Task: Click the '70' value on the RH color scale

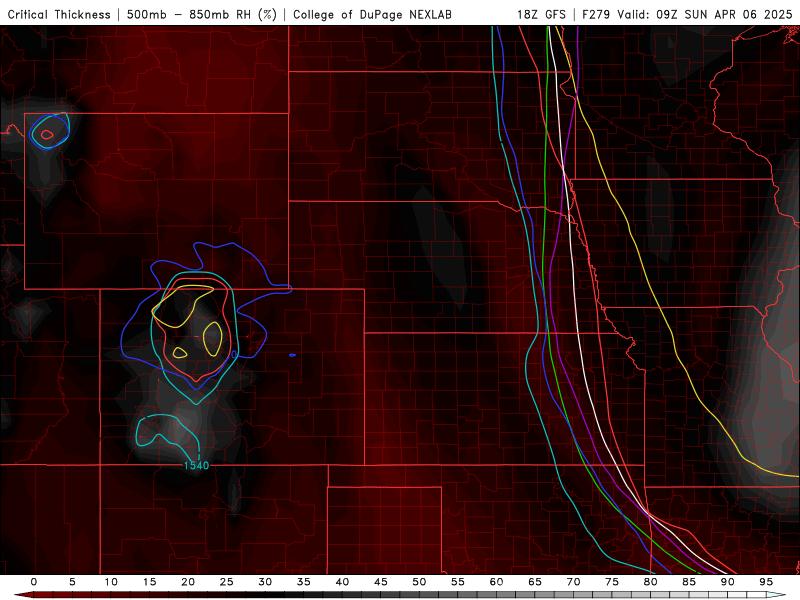Action: (x=573, y=582)
